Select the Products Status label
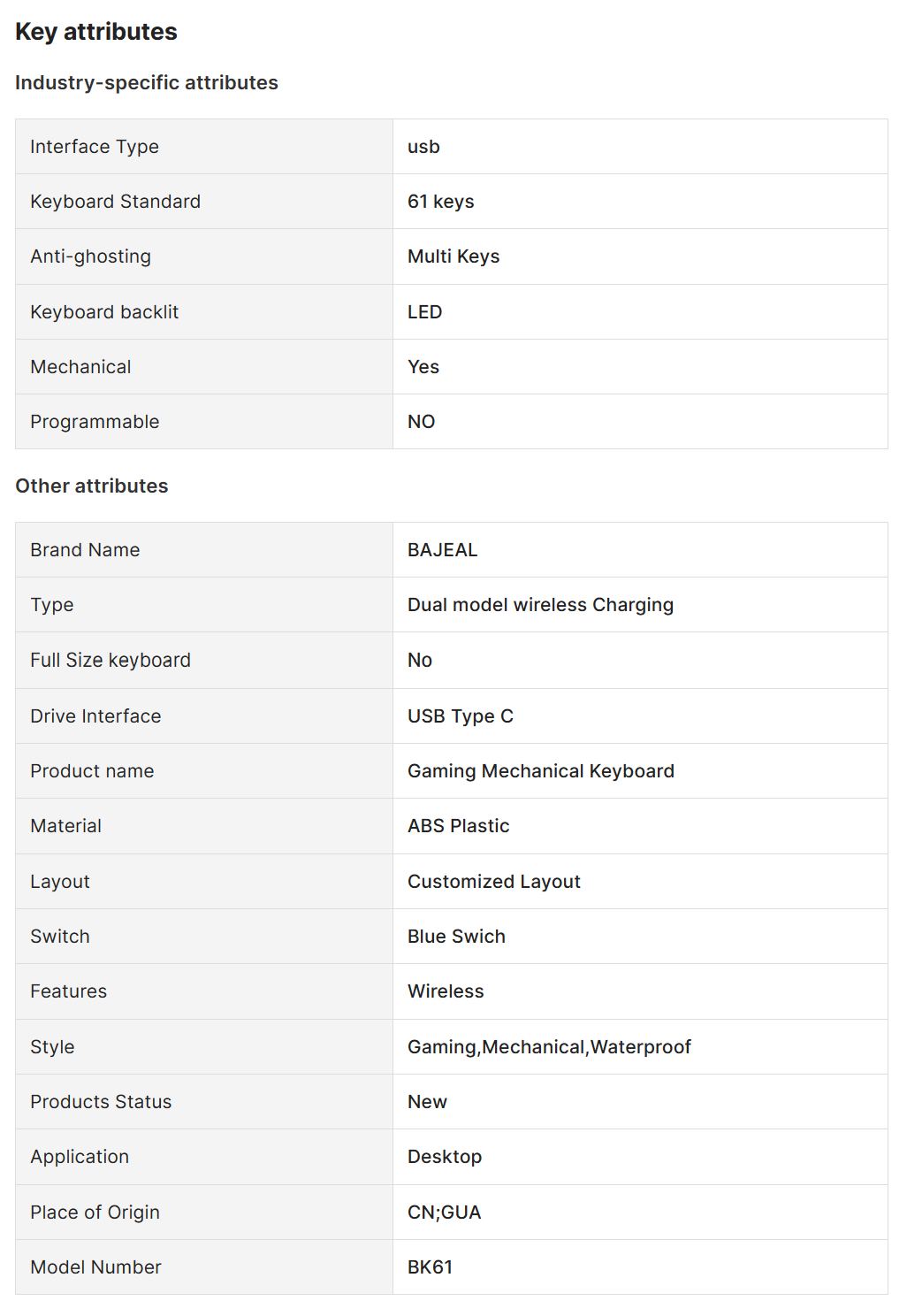The height and width of the screenshot is (1316, 907). (x=101, y=1102)
